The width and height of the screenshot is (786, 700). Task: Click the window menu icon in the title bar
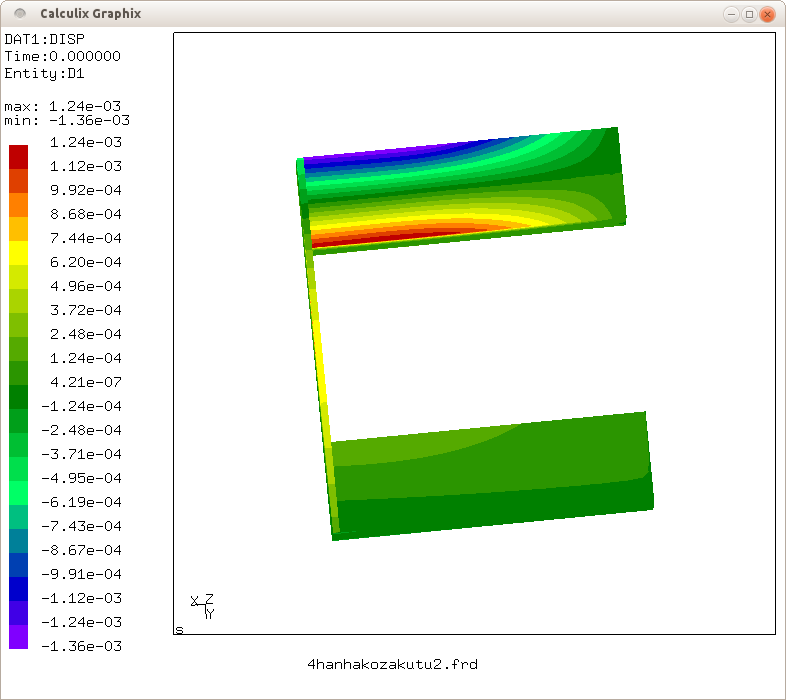[x=20, y=14]
